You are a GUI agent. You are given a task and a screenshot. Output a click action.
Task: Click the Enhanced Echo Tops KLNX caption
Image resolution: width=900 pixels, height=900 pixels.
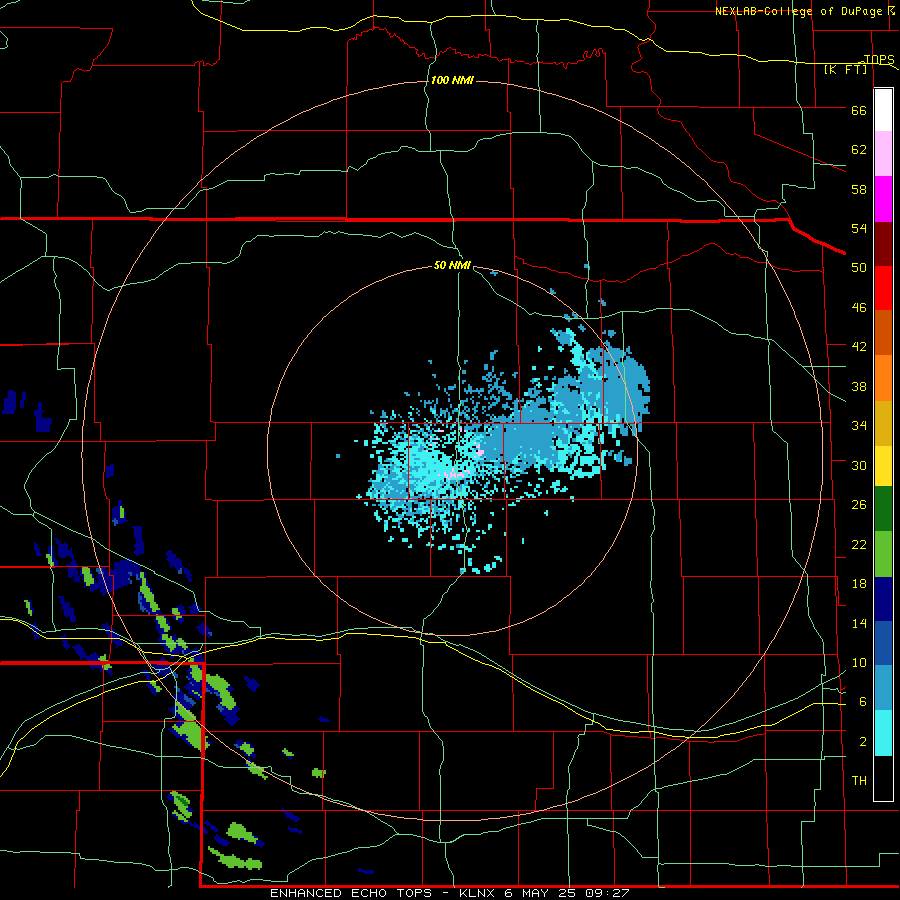click(450, 893)
